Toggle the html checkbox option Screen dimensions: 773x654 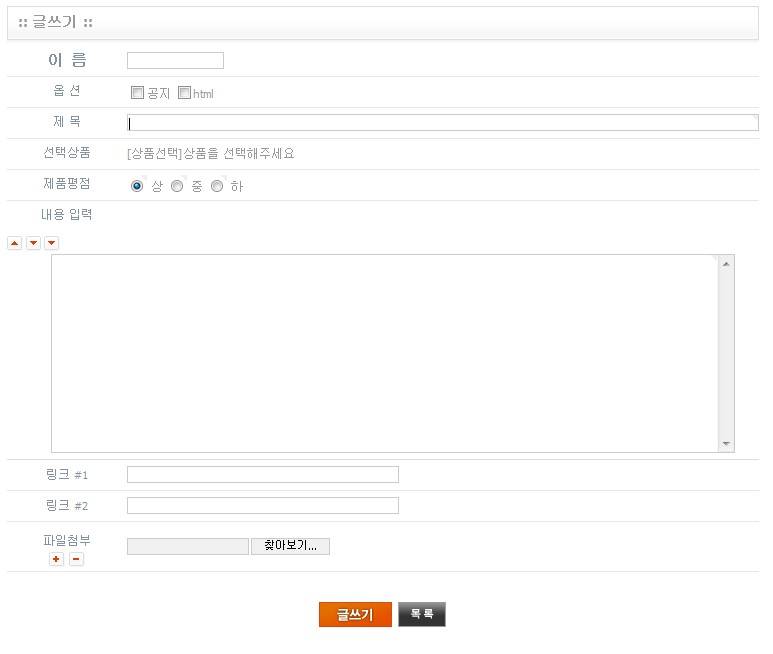pyautogui.click(x=184, y=93)
